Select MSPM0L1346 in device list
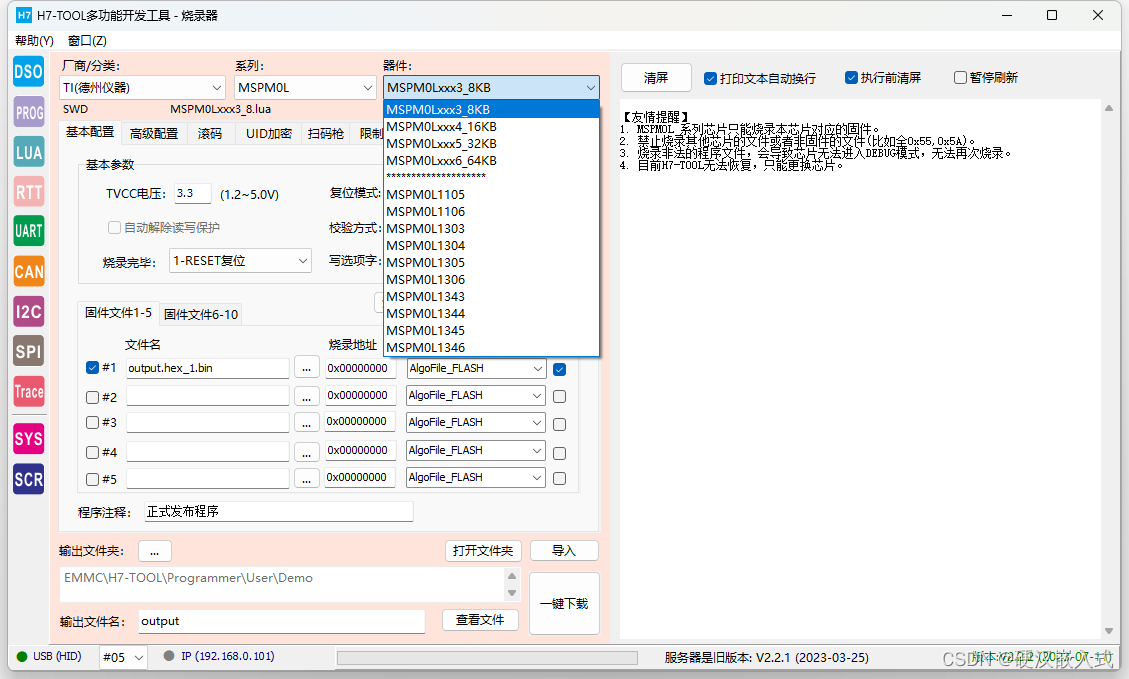The image size is (1129, 679). pyautogui.click(x=492, y=348)
